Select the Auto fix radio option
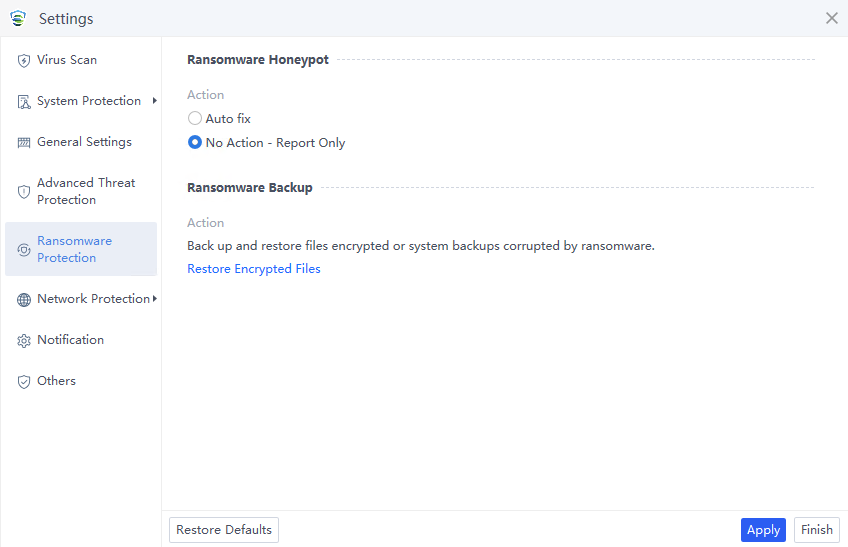 (195, 119)
